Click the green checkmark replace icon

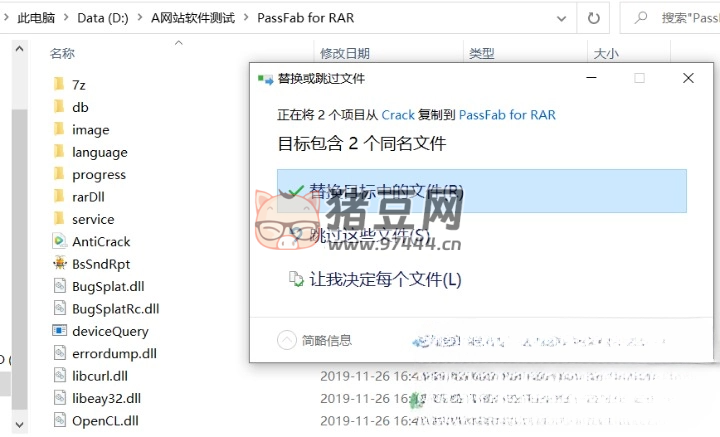tap(294, 190)
